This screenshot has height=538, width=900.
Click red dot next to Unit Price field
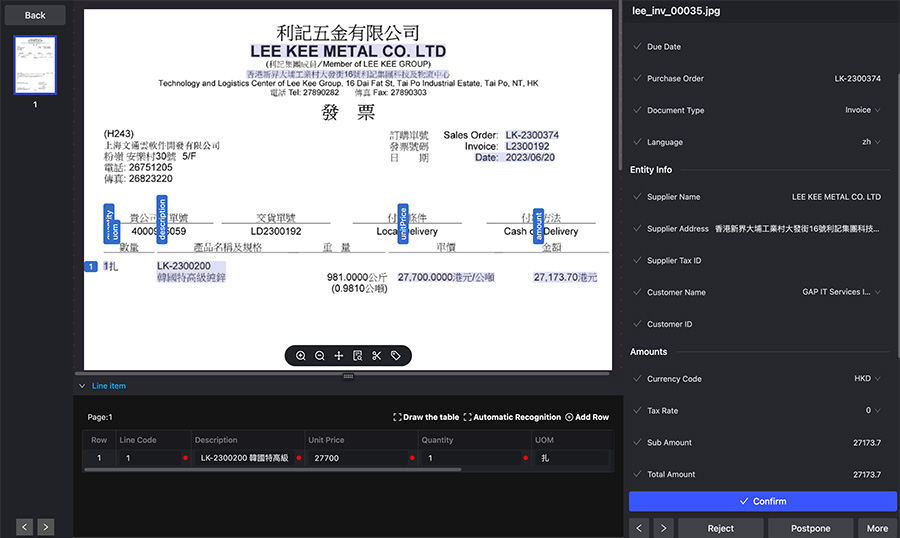[412, 458]
